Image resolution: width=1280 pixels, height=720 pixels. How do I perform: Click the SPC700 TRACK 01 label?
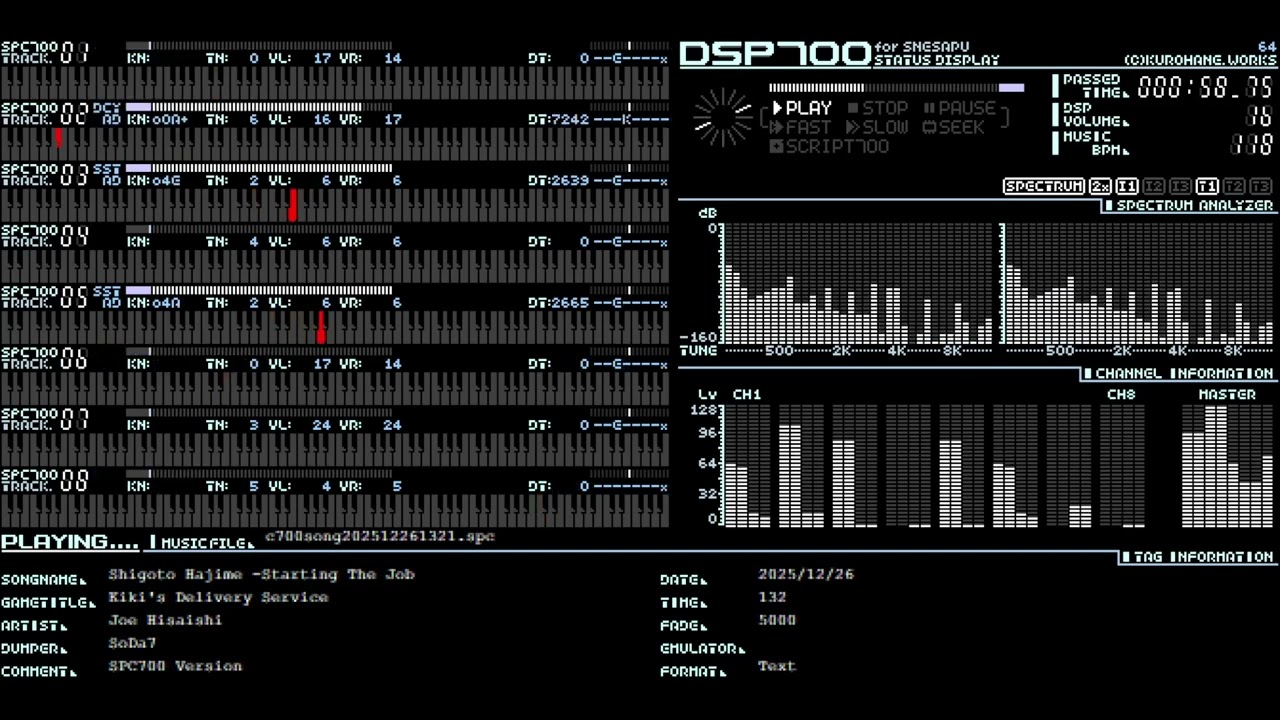[x=45, y=52]
